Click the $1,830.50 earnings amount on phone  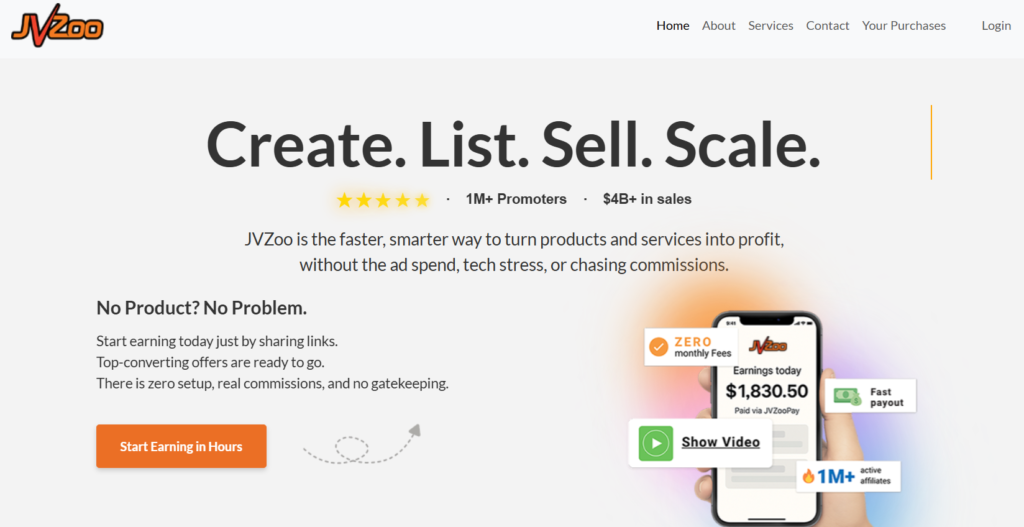(767, 391)
